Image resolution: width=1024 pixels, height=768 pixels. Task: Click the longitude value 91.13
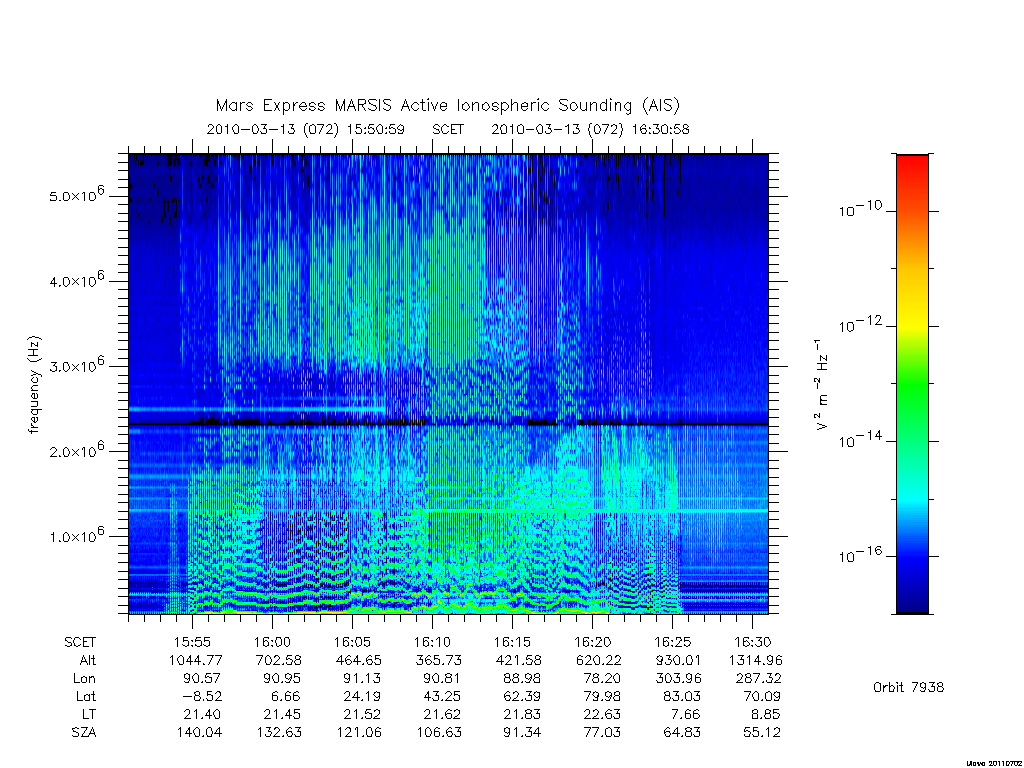[x=362, y=679]
